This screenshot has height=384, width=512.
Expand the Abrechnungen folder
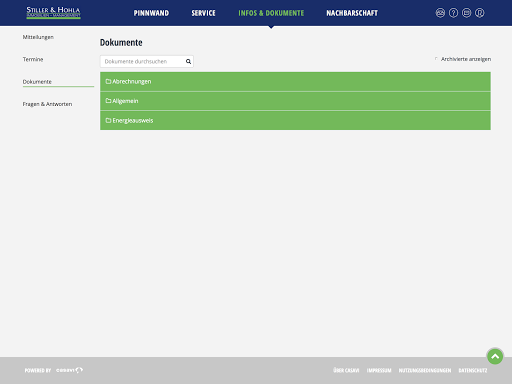295,81
